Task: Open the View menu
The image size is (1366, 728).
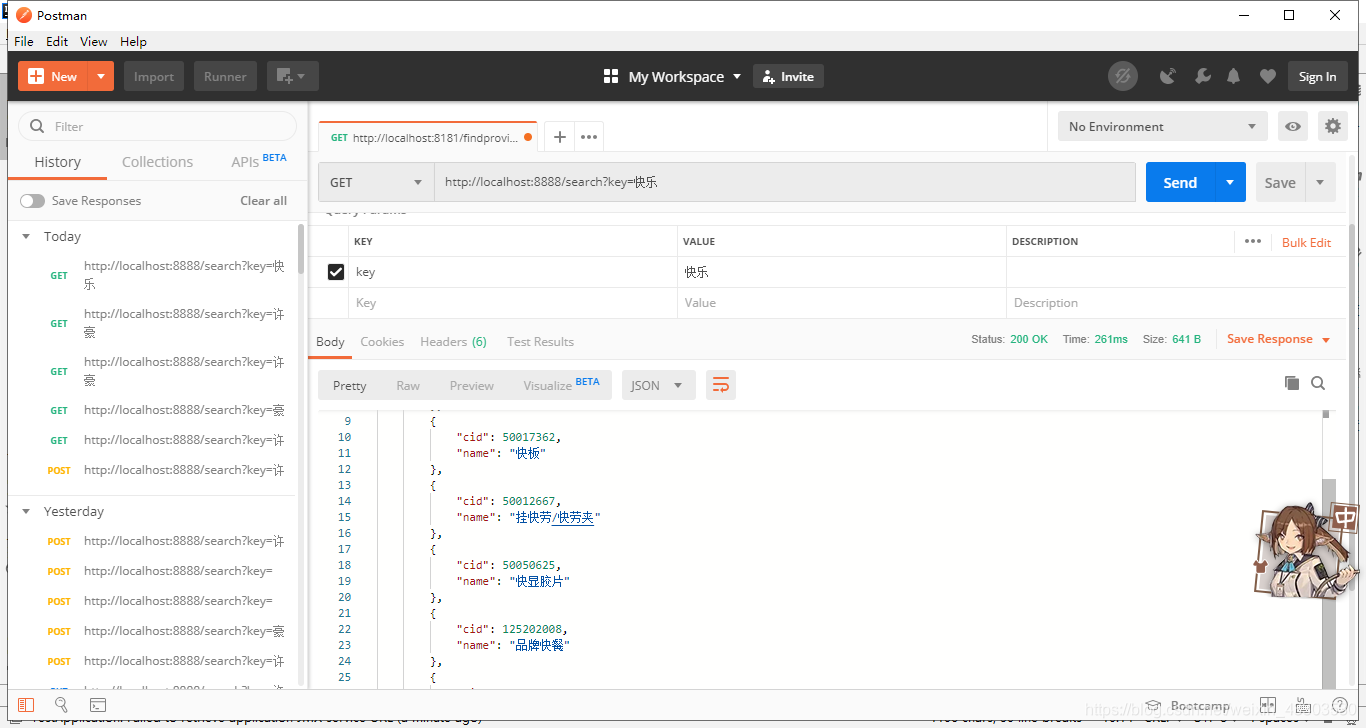Action: coord(94,41)
